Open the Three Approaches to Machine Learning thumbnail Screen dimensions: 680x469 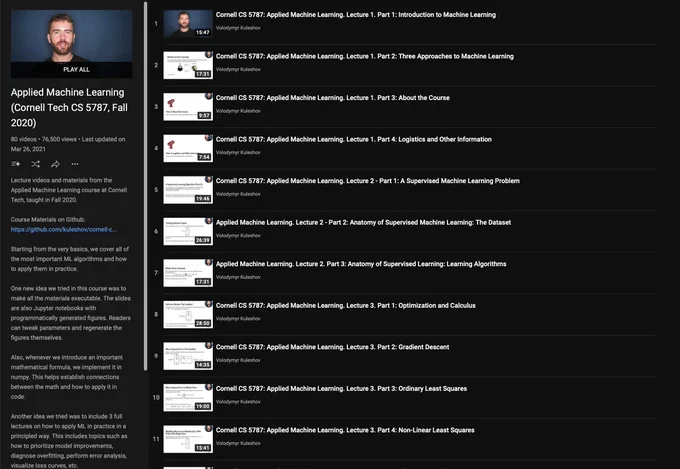point(188,65)
